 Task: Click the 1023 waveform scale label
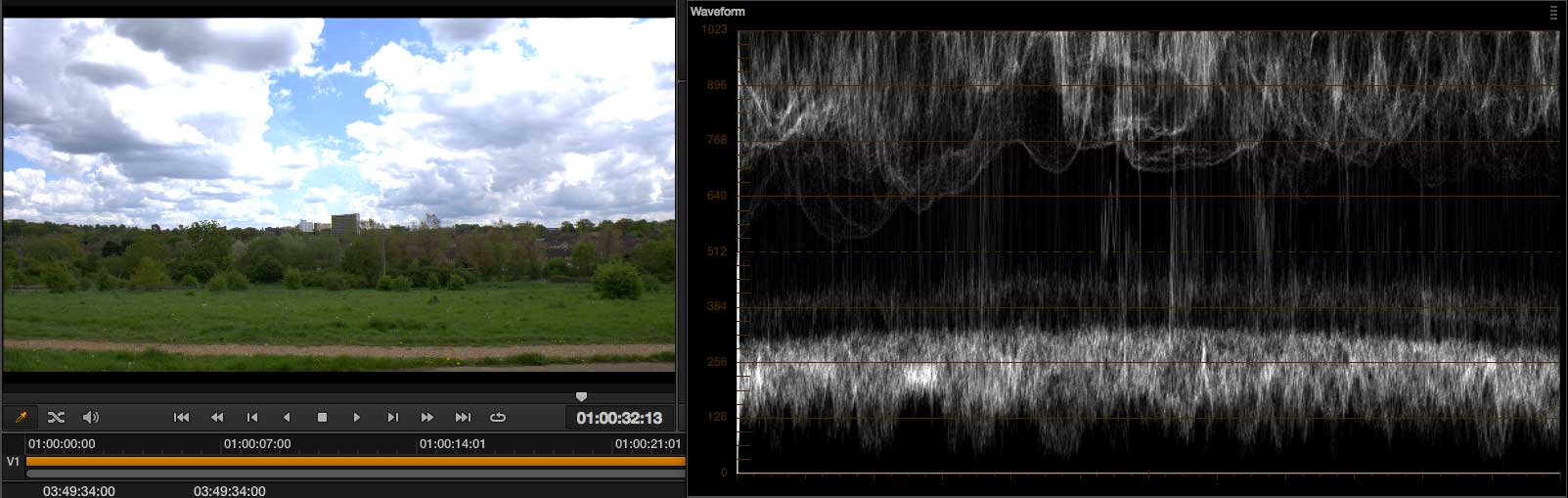[714, 29]
